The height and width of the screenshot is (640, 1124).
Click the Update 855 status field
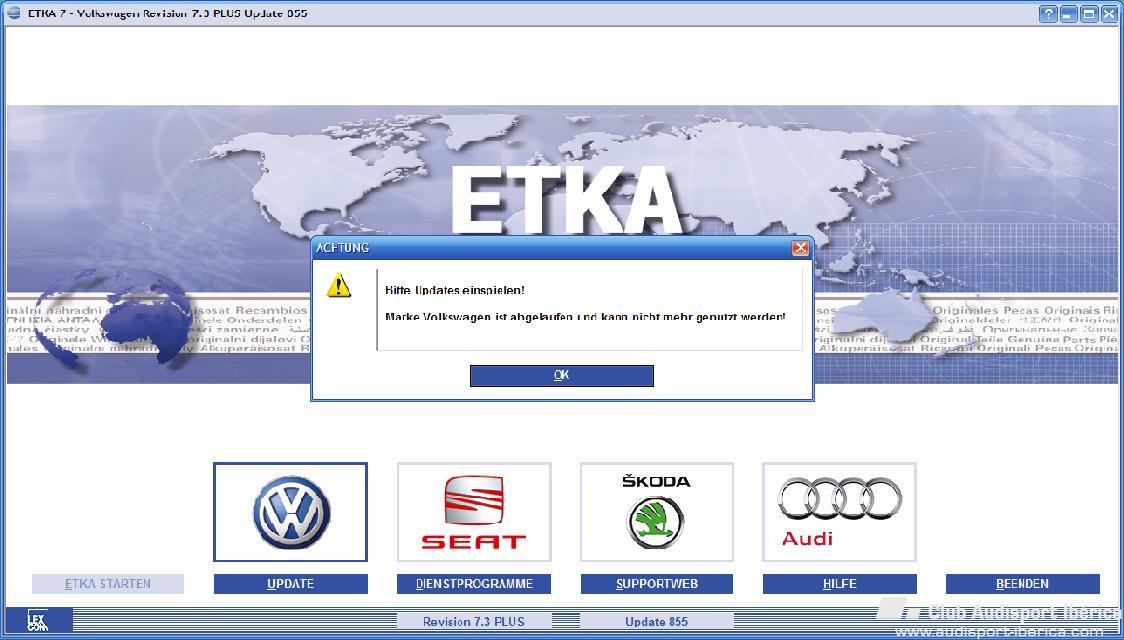657,621
